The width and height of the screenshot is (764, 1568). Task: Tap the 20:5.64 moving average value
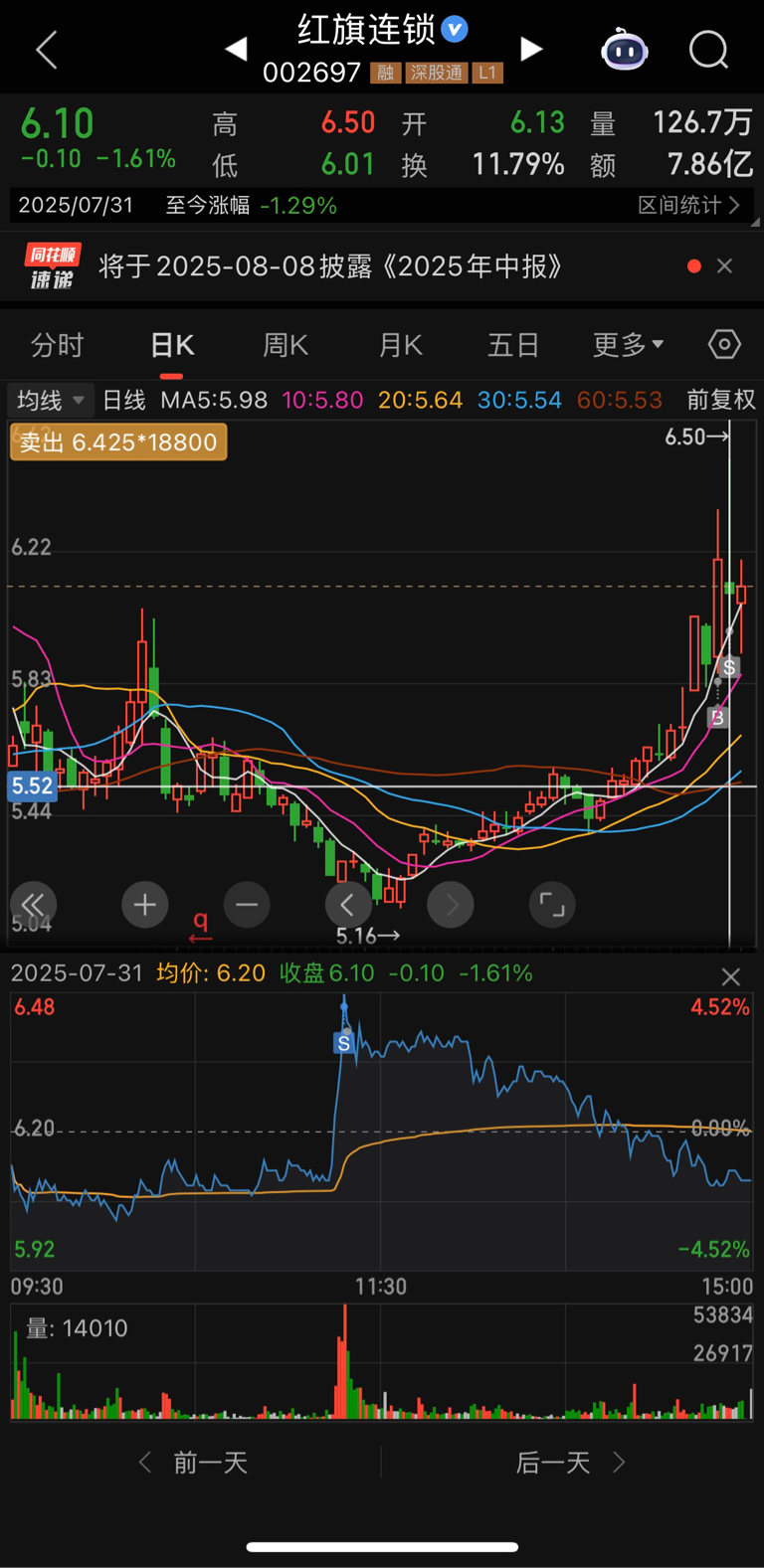tap(420, 400)
